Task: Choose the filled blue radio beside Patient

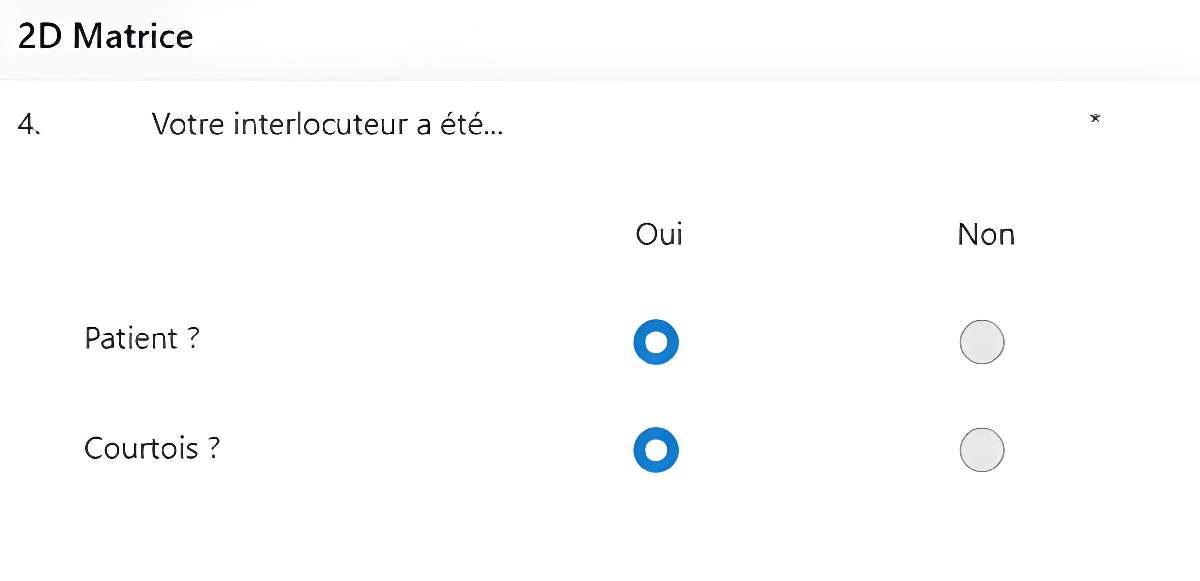Action: pyautogui.click(x=656, y=342)
